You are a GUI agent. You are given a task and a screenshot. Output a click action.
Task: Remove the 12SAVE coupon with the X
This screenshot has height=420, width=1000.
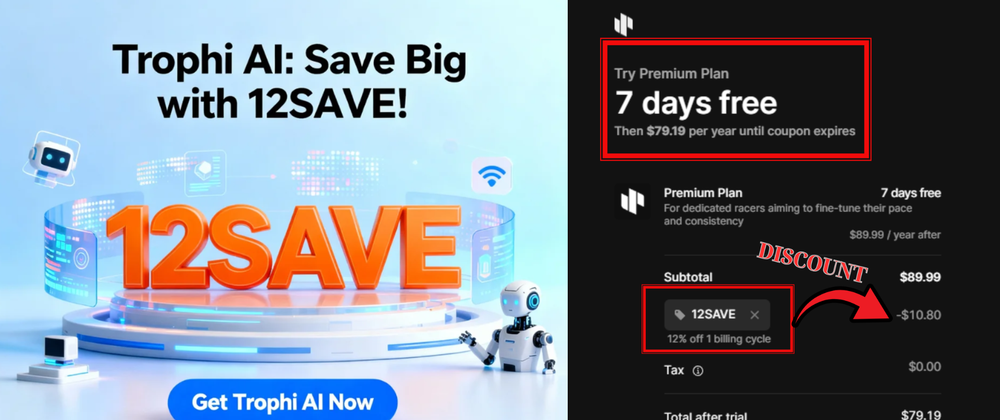tap(754, 315)
